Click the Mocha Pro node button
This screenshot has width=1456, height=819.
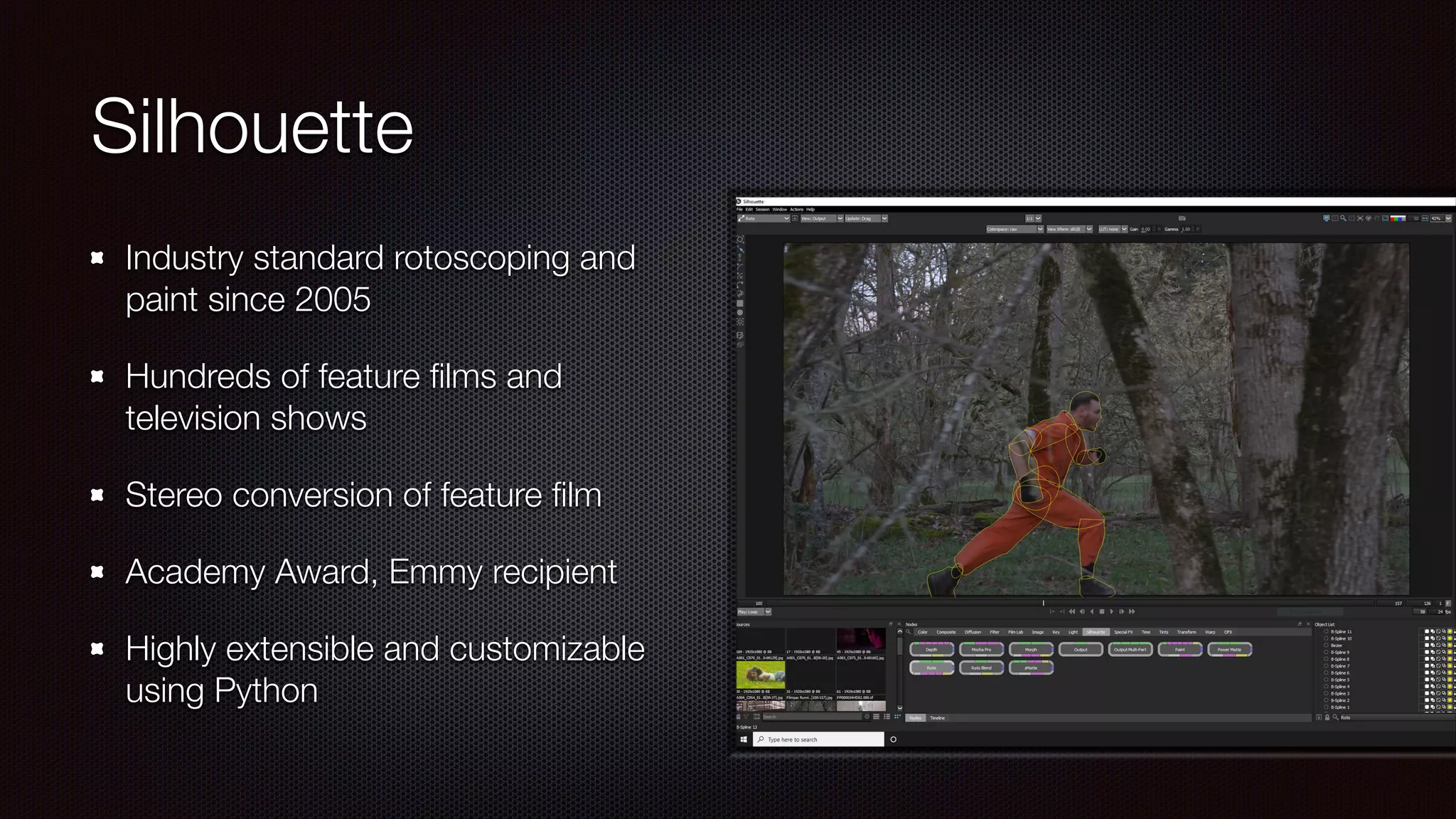tap(981, 649)
